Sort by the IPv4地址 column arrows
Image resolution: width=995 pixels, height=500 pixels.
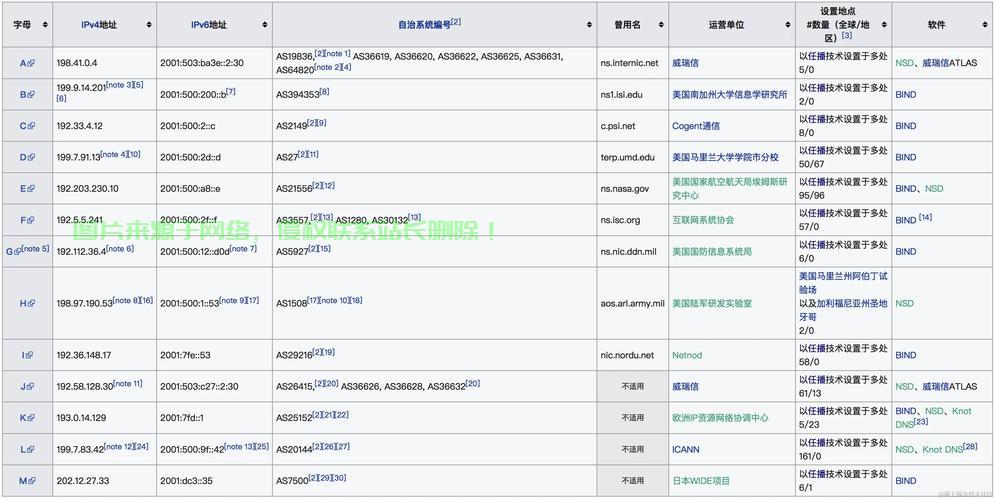pos(149,25)
